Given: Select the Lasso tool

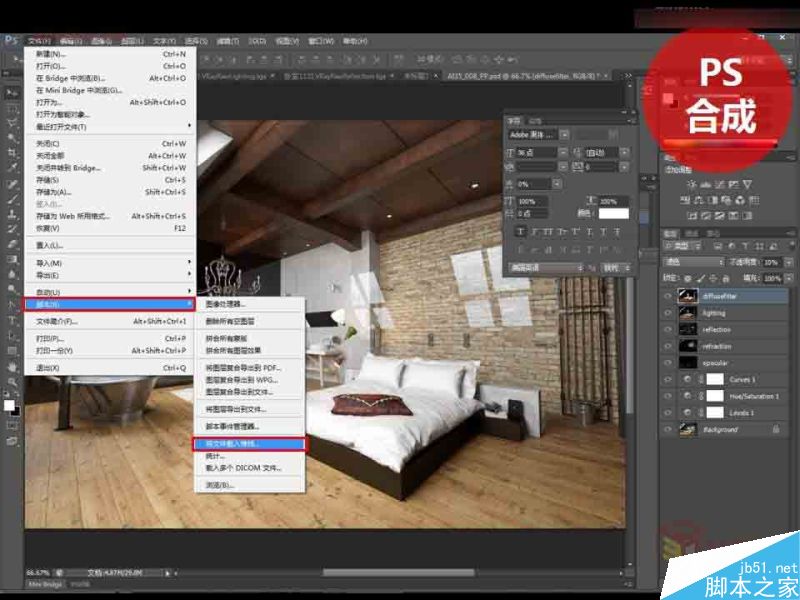Looking at the screenshot, I should pos(12,123).
